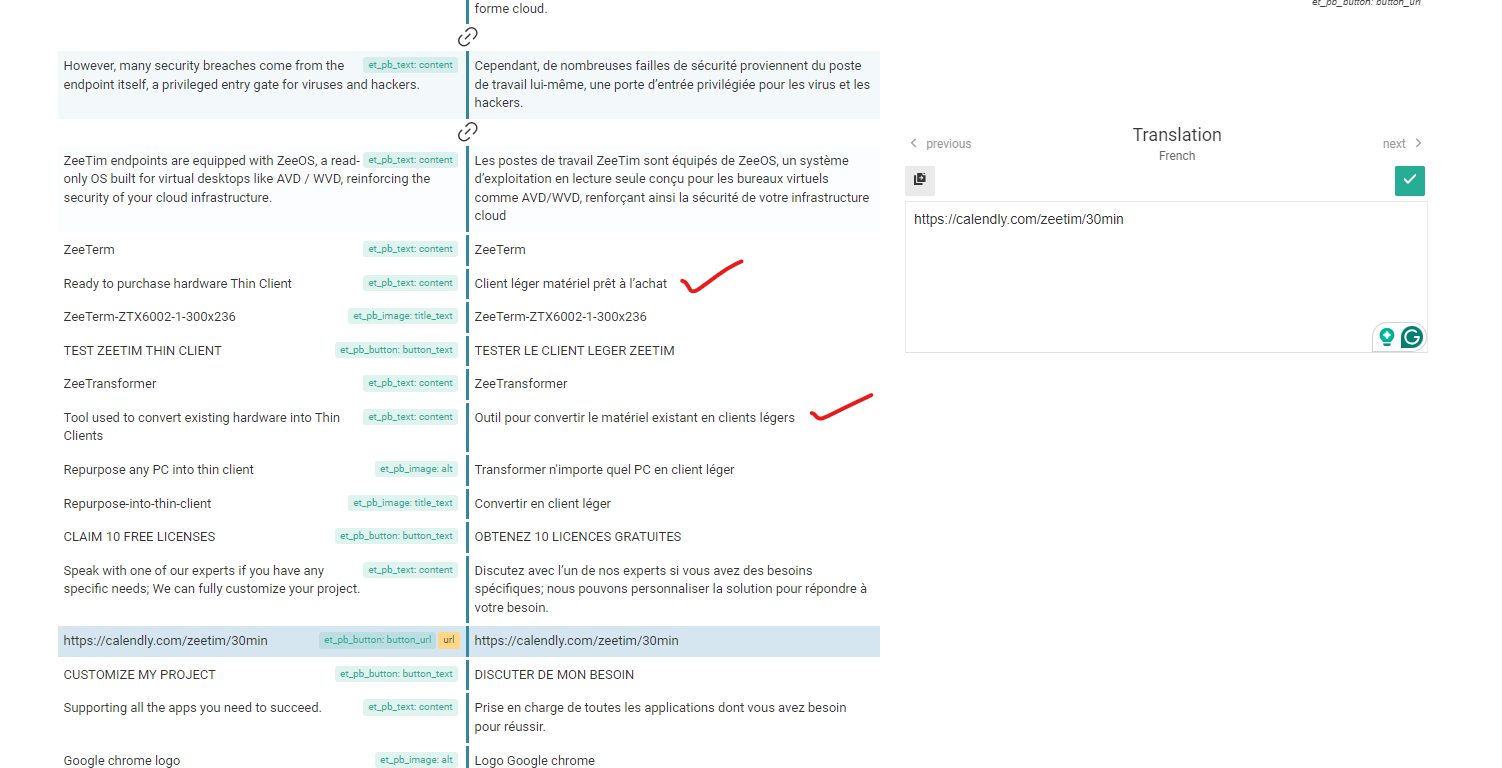
Task: Click the green checkmark save translation button
Action: 1409,180
